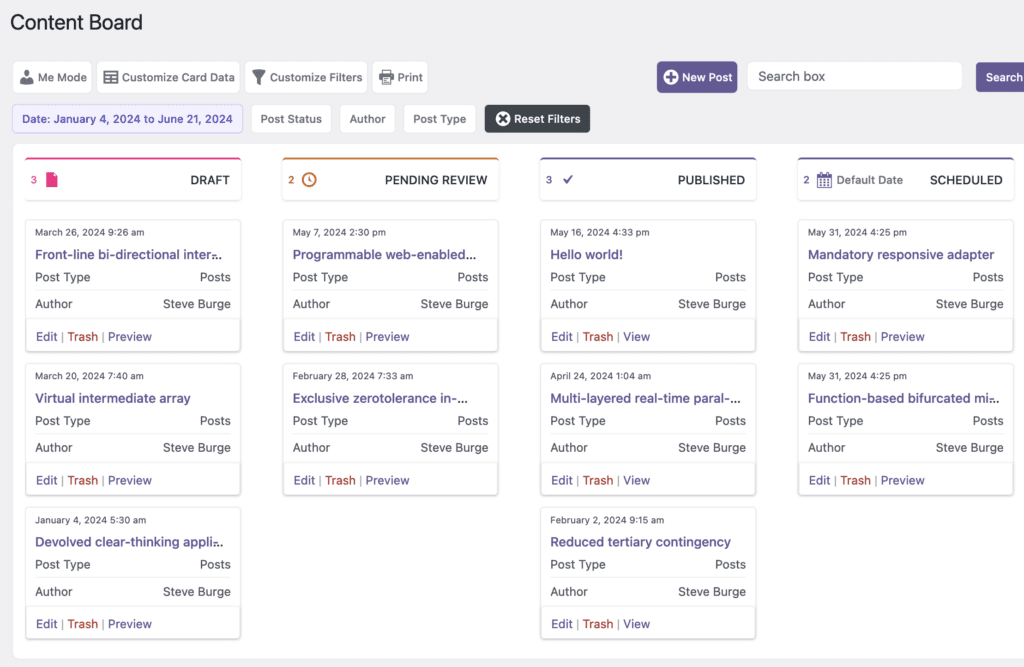Open the Post Status filter dropdown

291,118
